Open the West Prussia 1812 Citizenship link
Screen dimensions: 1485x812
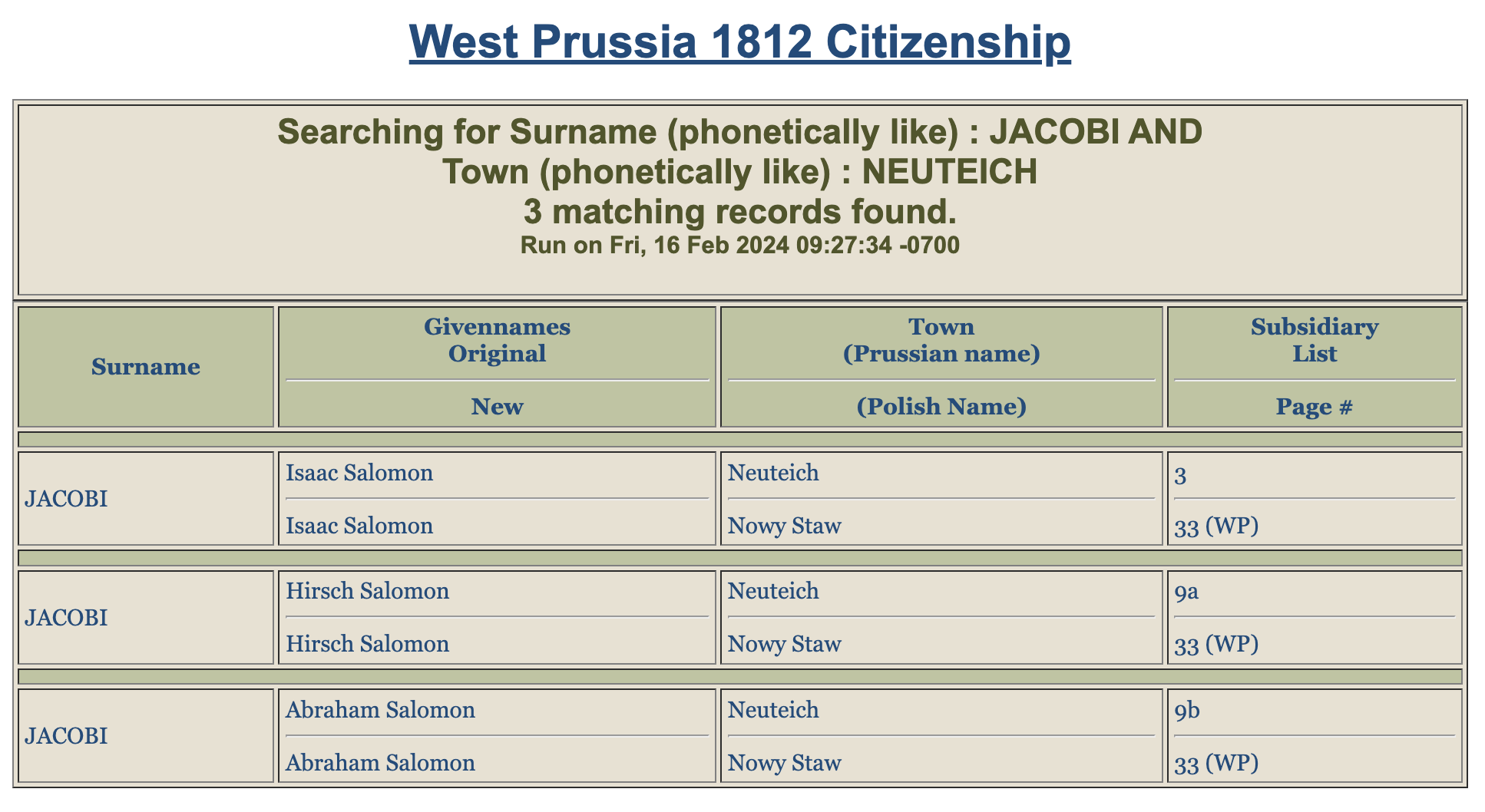[739, 41]
